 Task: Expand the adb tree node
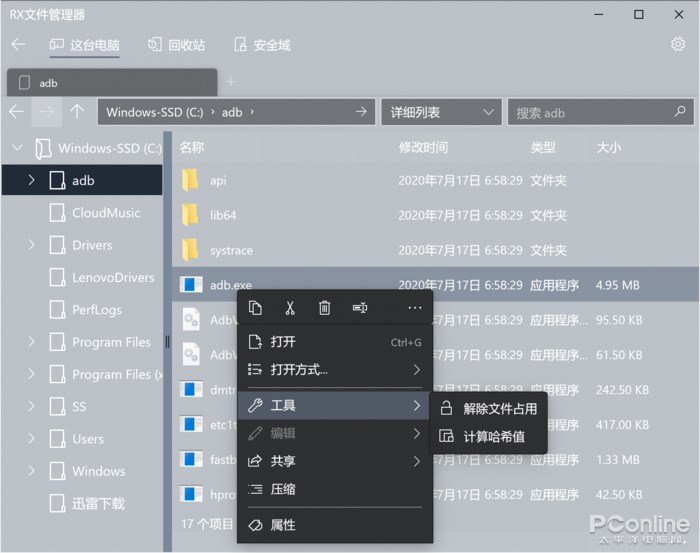pos(31,180)
